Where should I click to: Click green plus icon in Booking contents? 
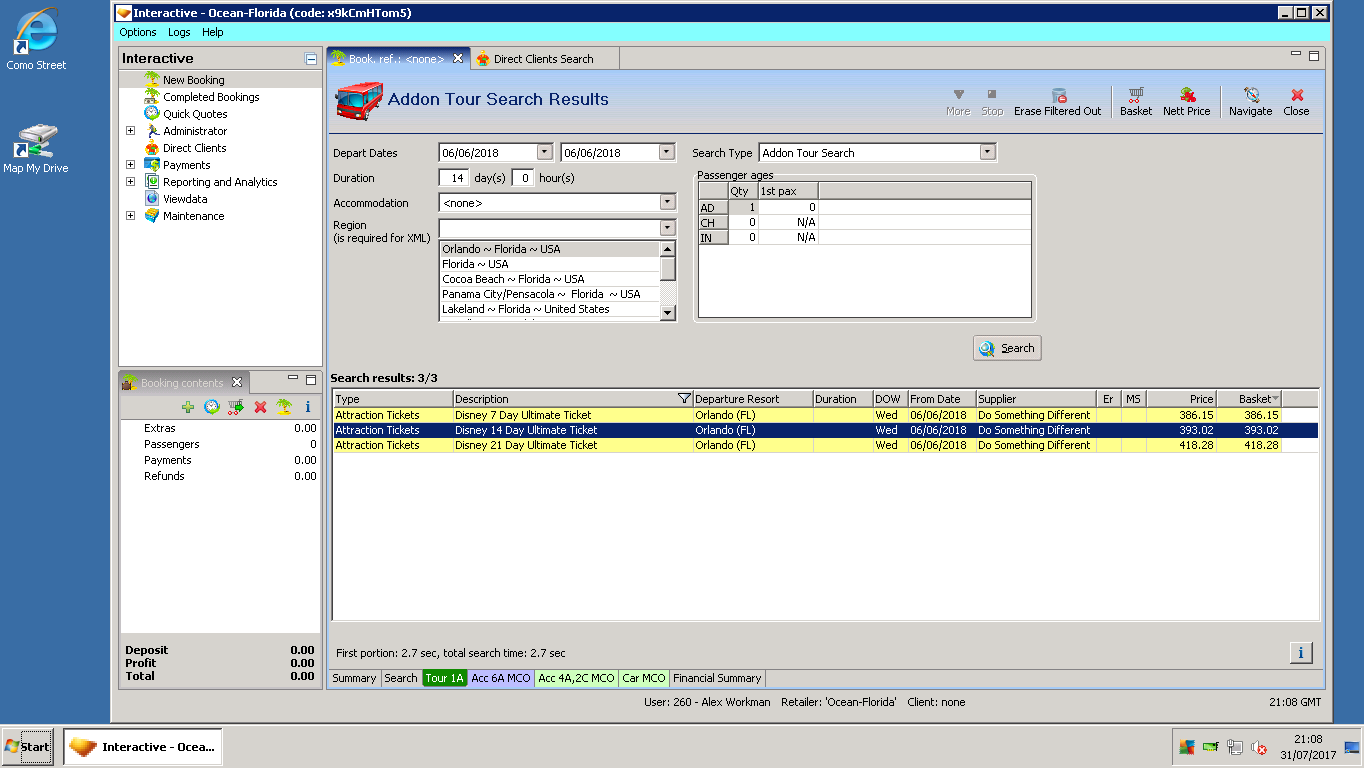tap(188, 407)
